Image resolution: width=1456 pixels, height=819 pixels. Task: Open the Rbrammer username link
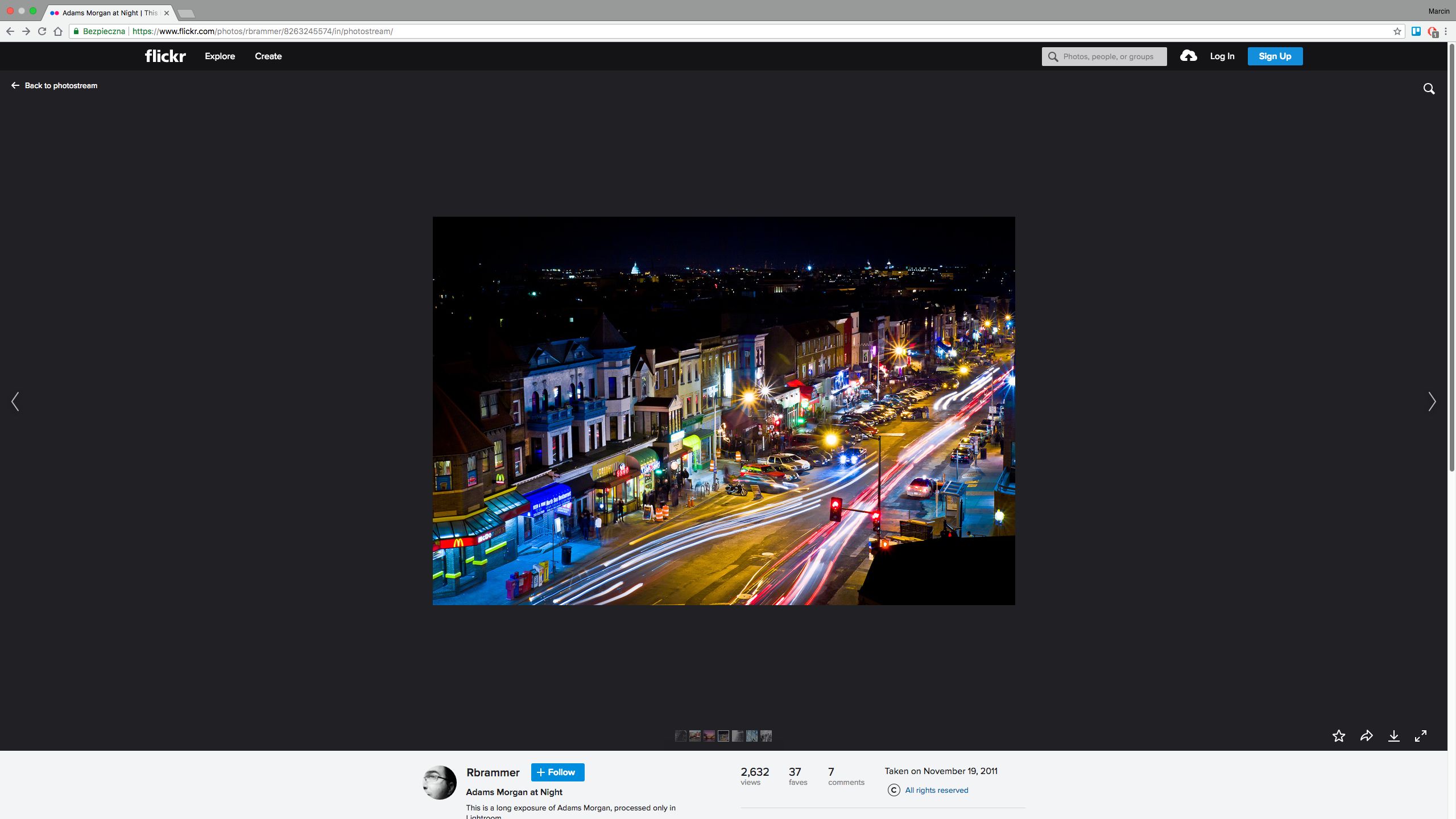pyautogui.click(x=493, y=772)
